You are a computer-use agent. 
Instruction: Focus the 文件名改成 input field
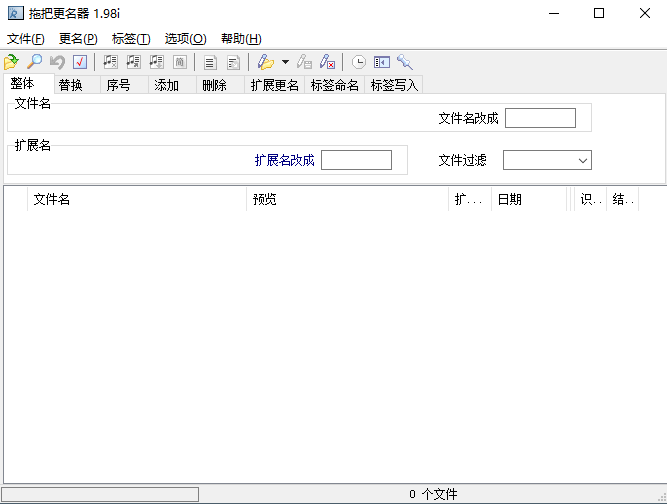pyautogui.click(x=540, y=118)
